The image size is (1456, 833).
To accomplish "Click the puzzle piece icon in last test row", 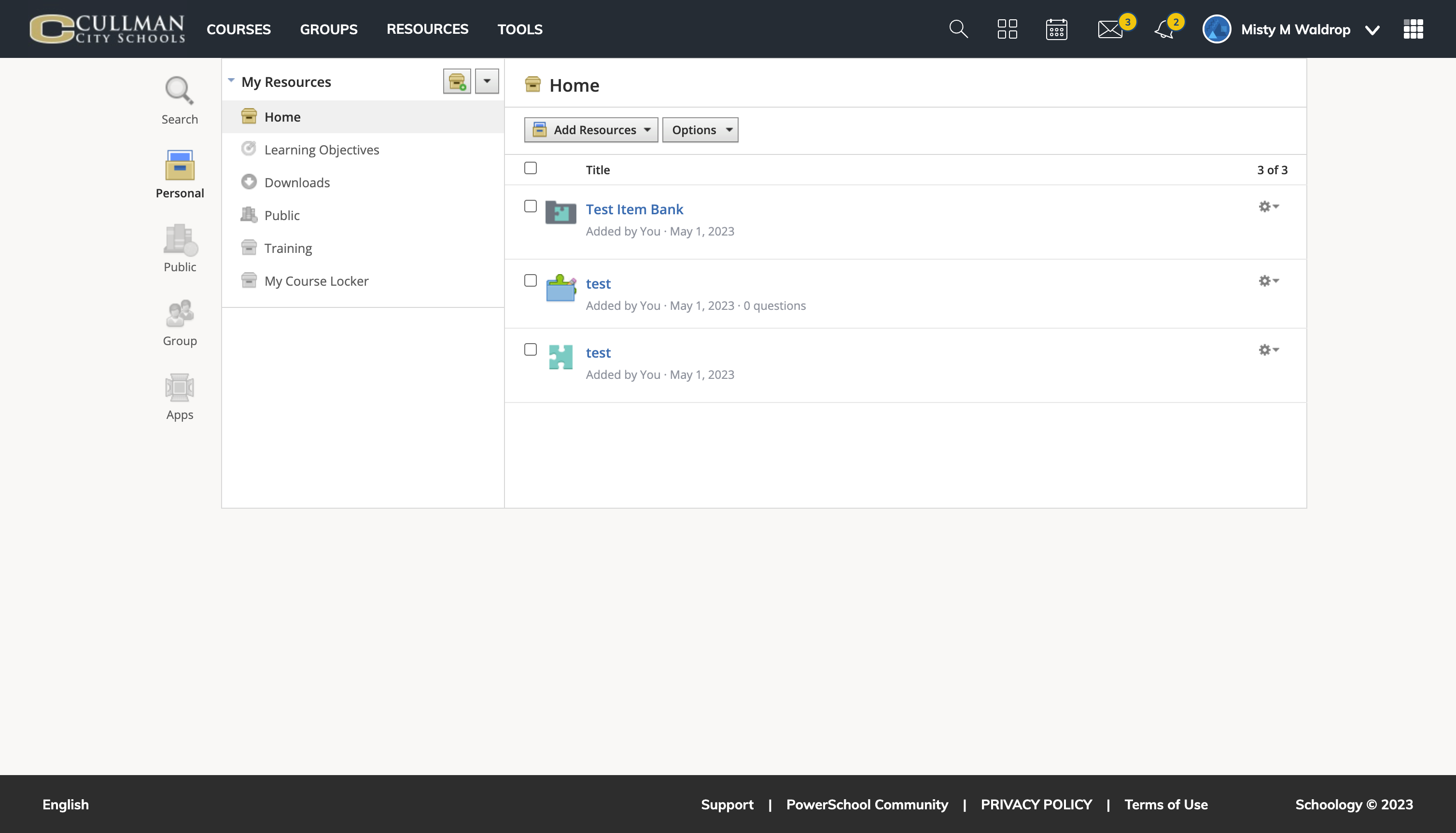I will point(560,357).
